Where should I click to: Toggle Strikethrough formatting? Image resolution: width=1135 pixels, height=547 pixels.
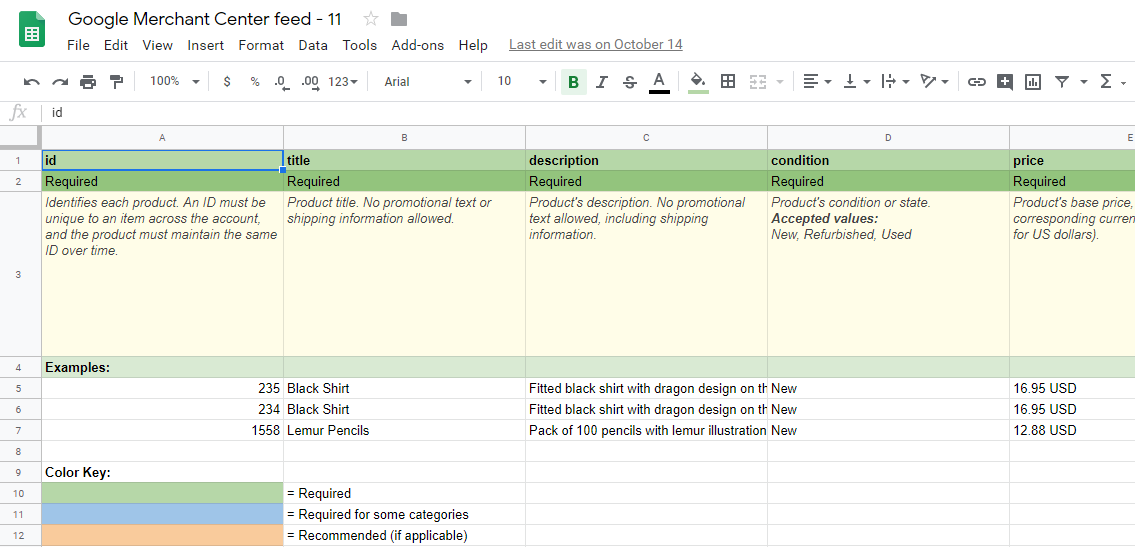[x=630, y=82]
